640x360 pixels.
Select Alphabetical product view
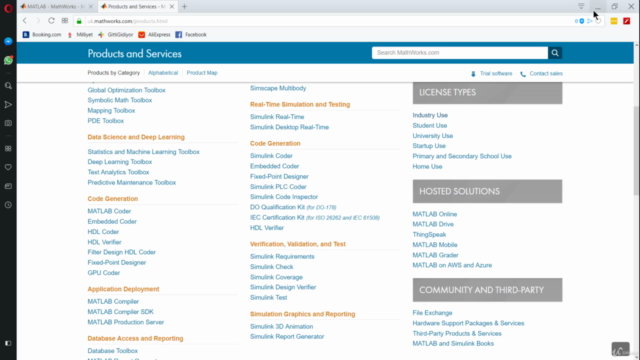163,73
